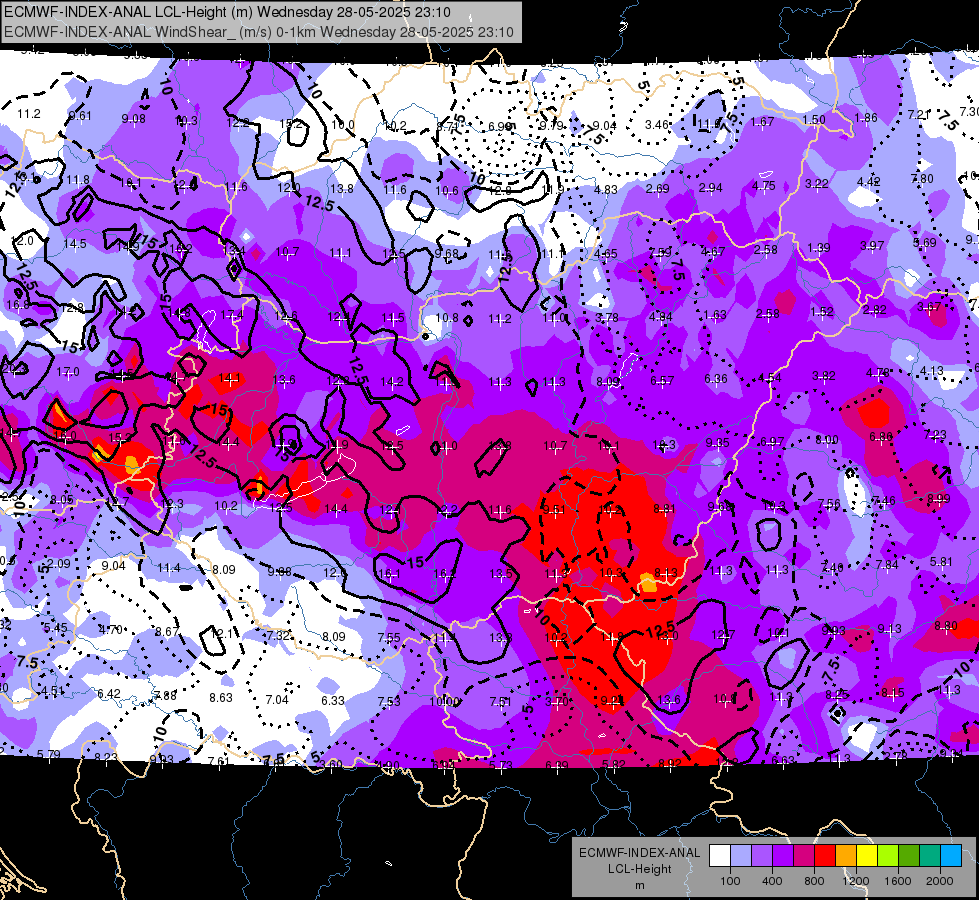Click the wind shear value 3.97
Screen dimensions: 979x900
tap(872, 245)
